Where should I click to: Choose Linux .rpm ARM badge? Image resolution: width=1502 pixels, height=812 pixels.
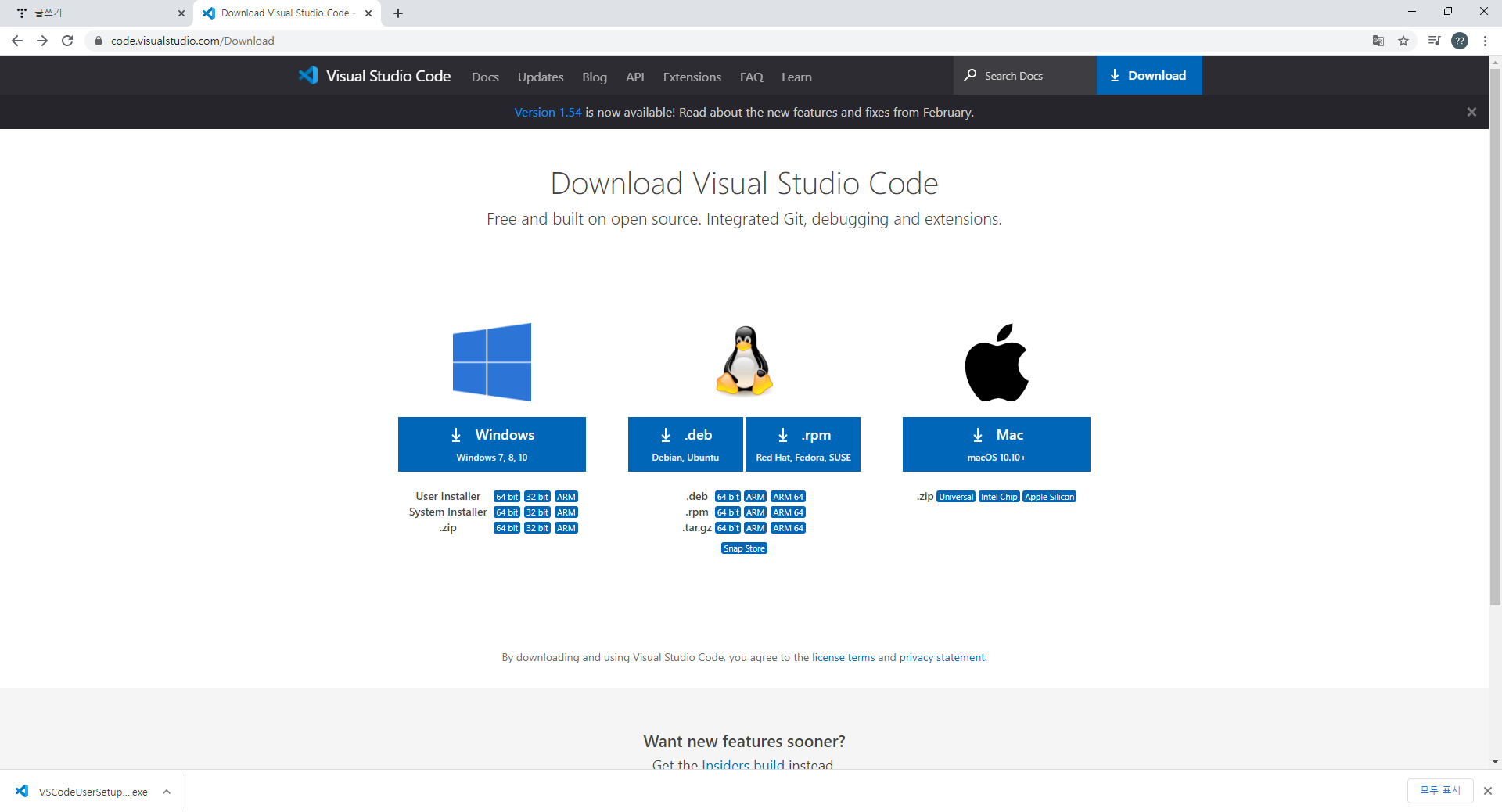(x=755, y=512)
